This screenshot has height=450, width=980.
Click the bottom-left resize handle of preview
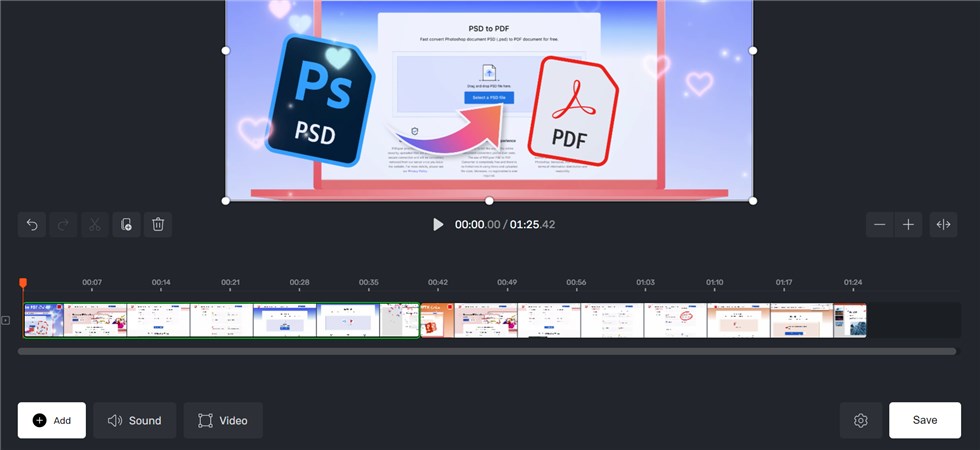(226, 201)
